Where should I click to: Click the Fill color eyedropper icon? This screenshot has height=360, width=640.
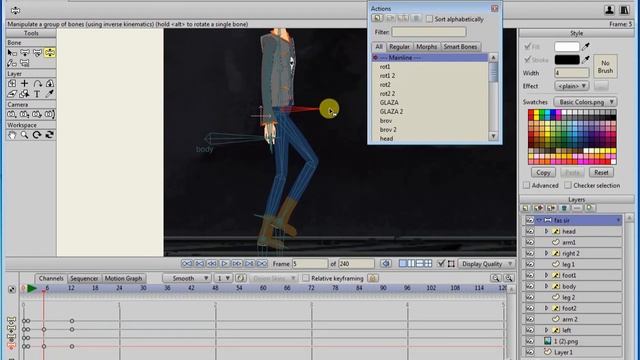click(586, 47)
